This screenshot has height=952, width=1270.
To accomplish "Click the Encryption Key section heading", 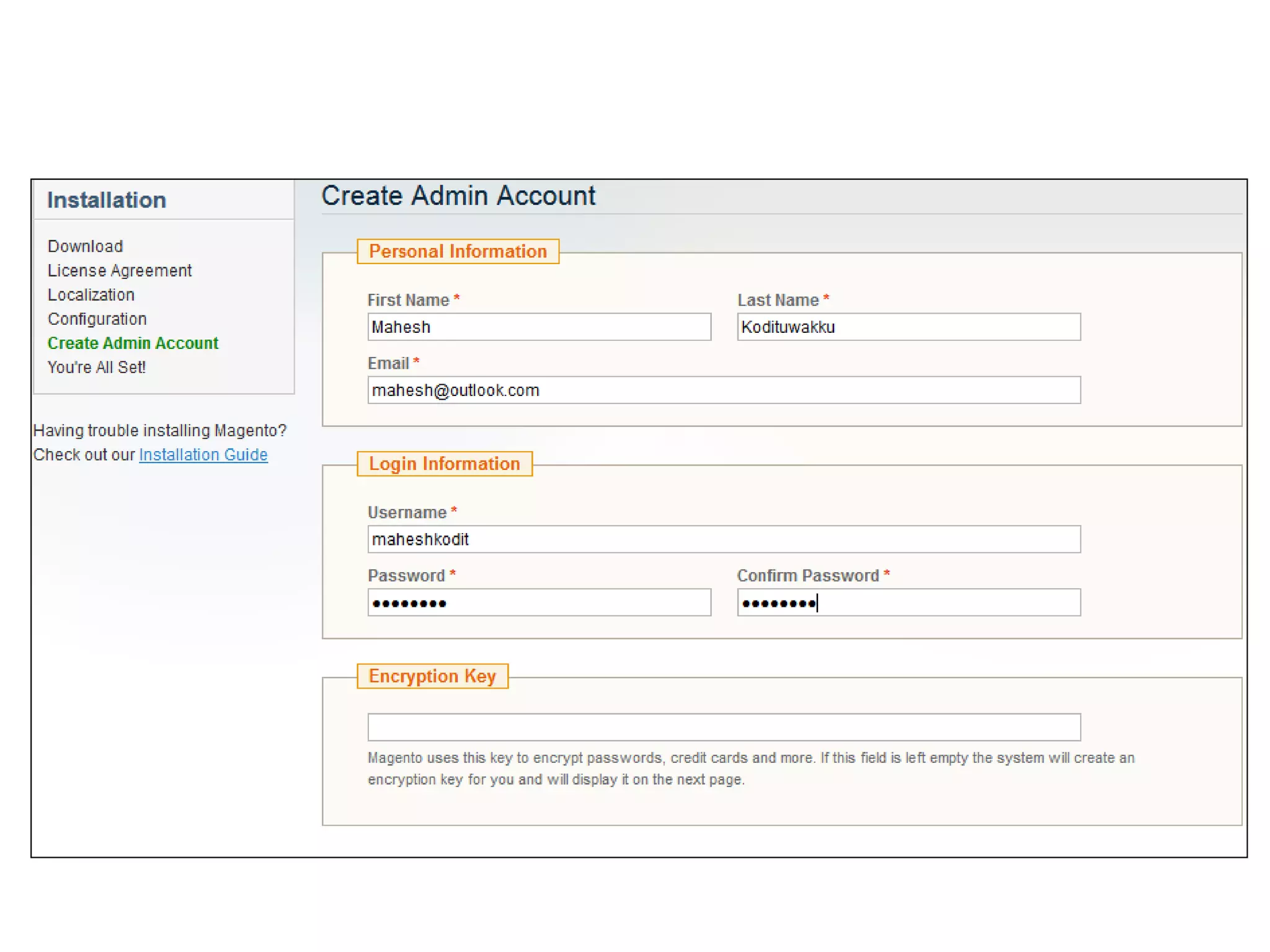I will [432, 676].
